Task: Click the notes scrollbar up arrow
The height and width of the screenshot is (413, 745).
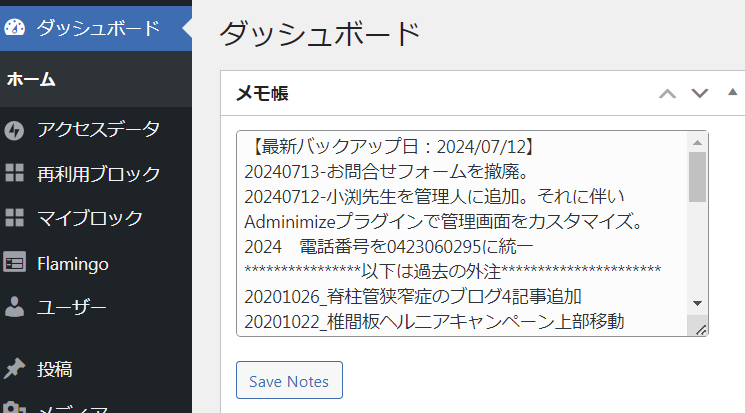Action: pos(697,141)
